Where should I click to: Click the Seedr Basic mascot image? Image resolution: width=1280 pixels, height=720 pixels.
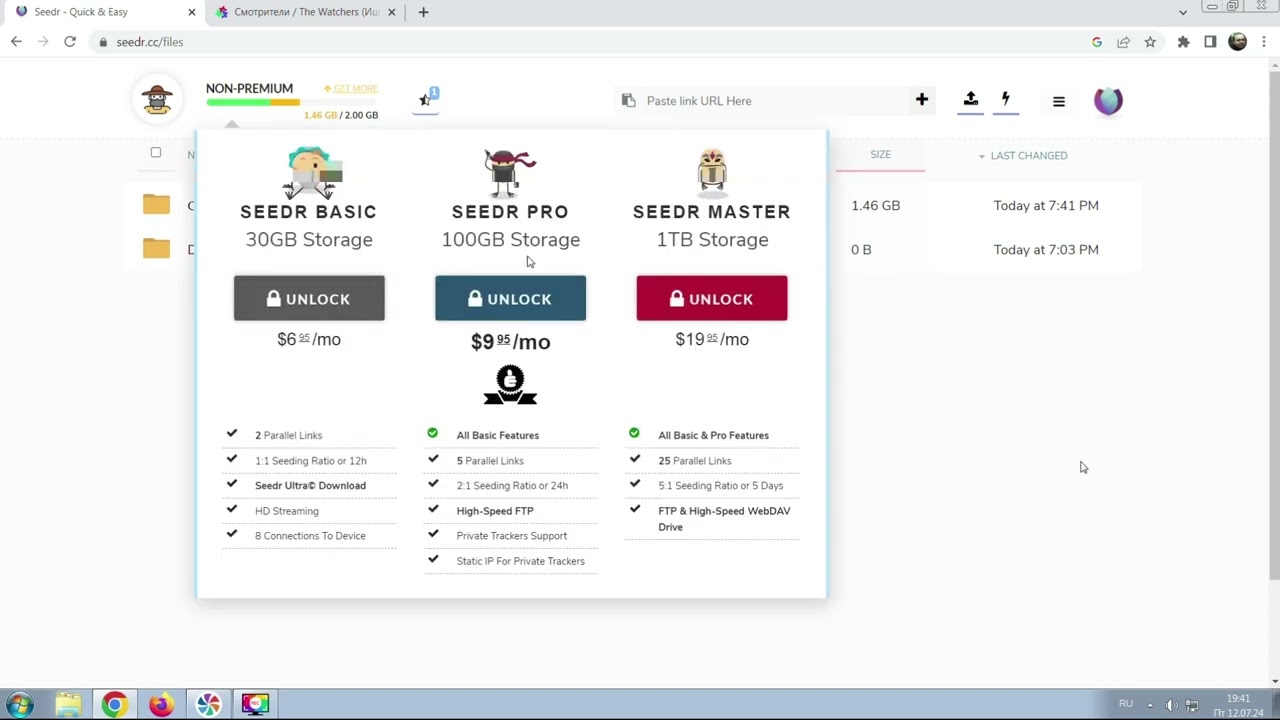coord(310,172)
